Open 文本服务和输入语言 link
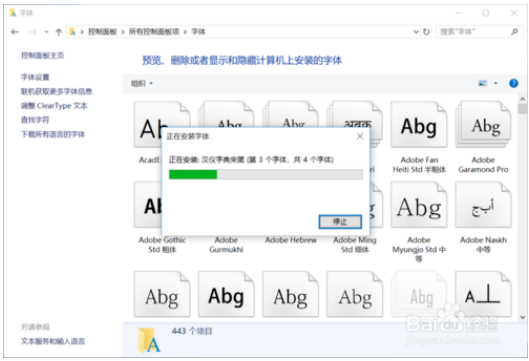The image size is (529, 361). tap(53, 341)
